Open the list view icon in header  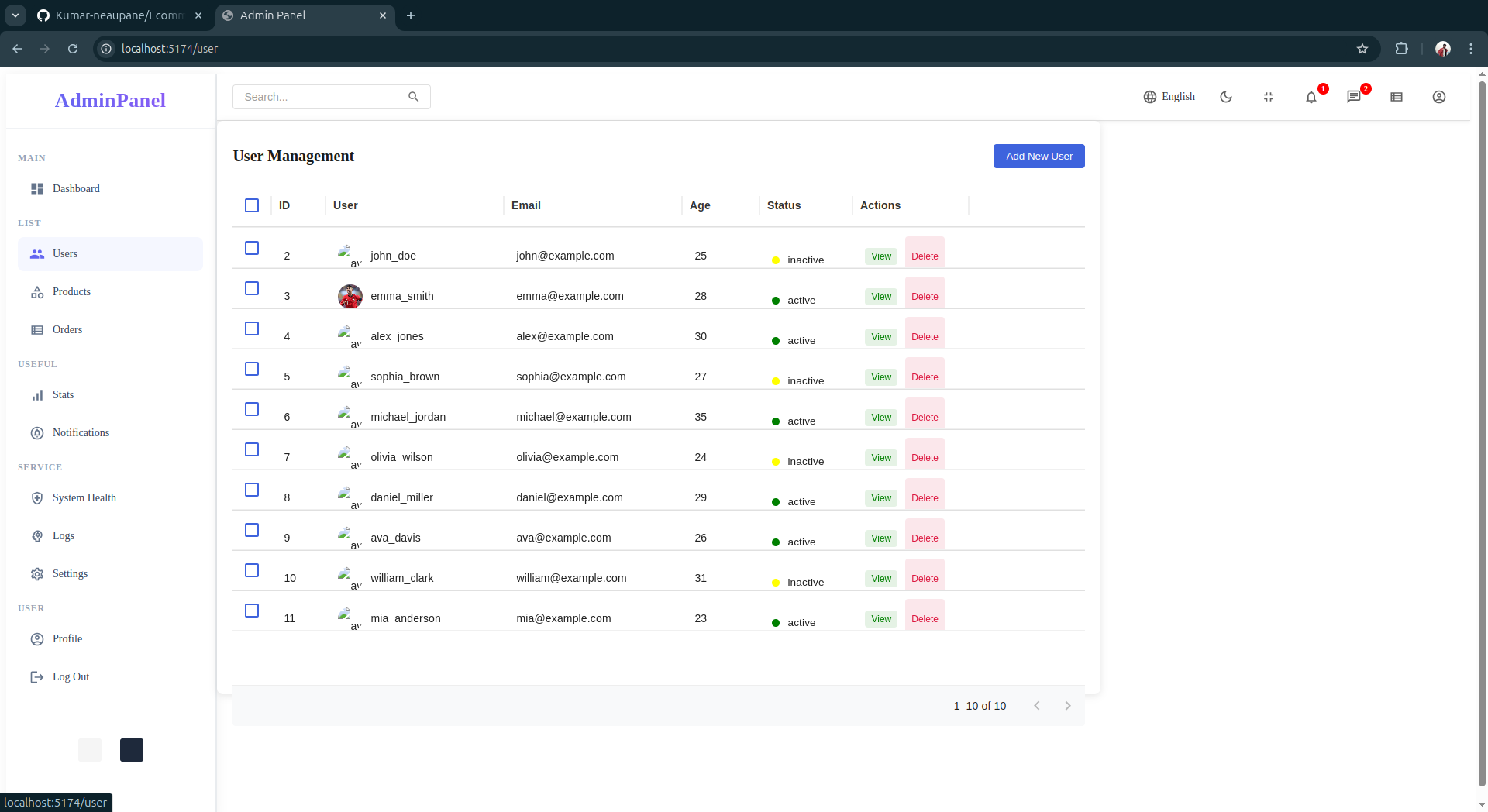(x=1397, y=97)
